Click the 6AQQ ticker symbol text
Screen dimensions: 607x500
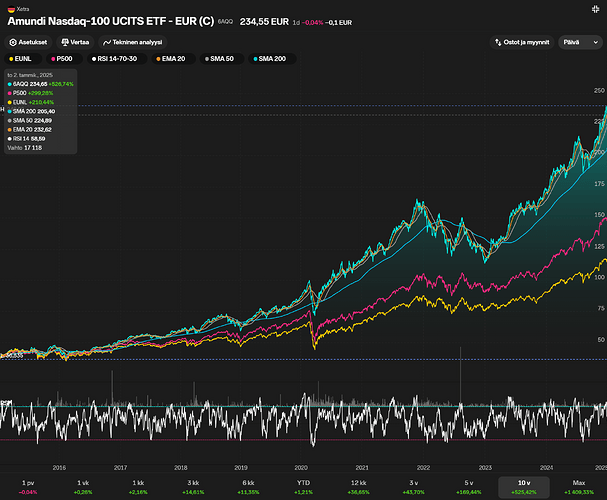point(225,22)
